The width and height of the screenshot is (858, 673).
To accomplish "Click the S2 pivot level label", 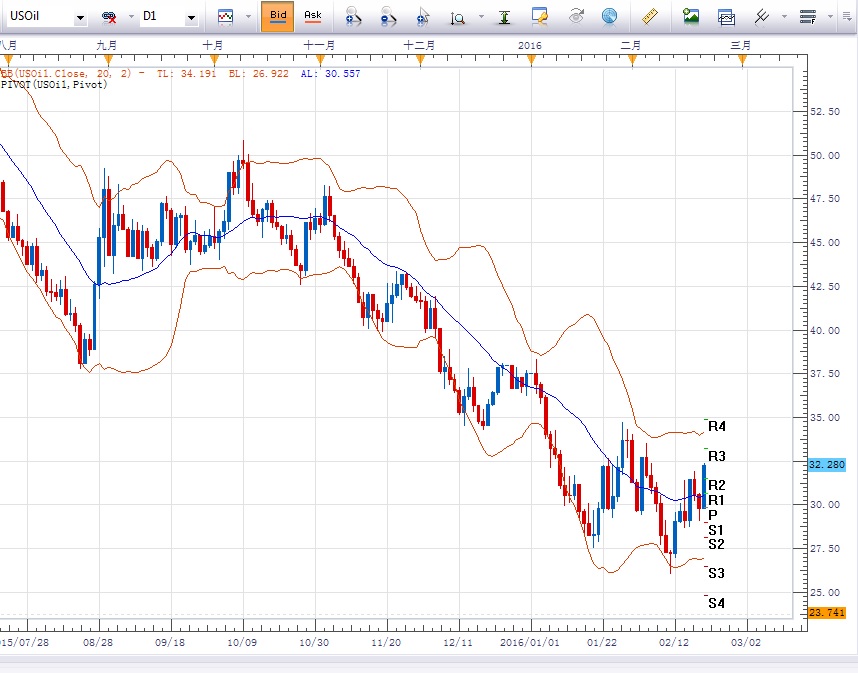I will tap(716, 544).
